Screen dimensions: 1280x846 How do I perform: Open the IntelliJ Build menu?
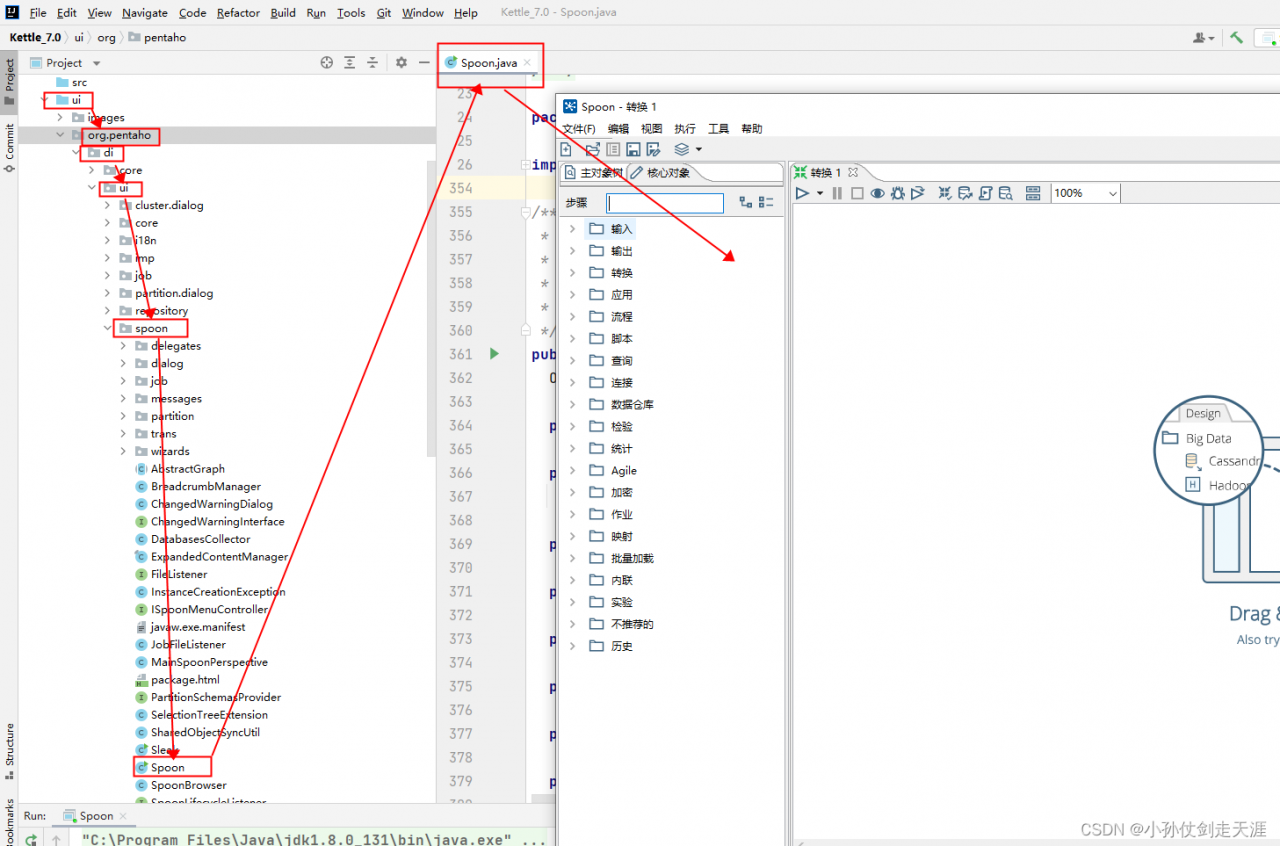coord(283,13)
